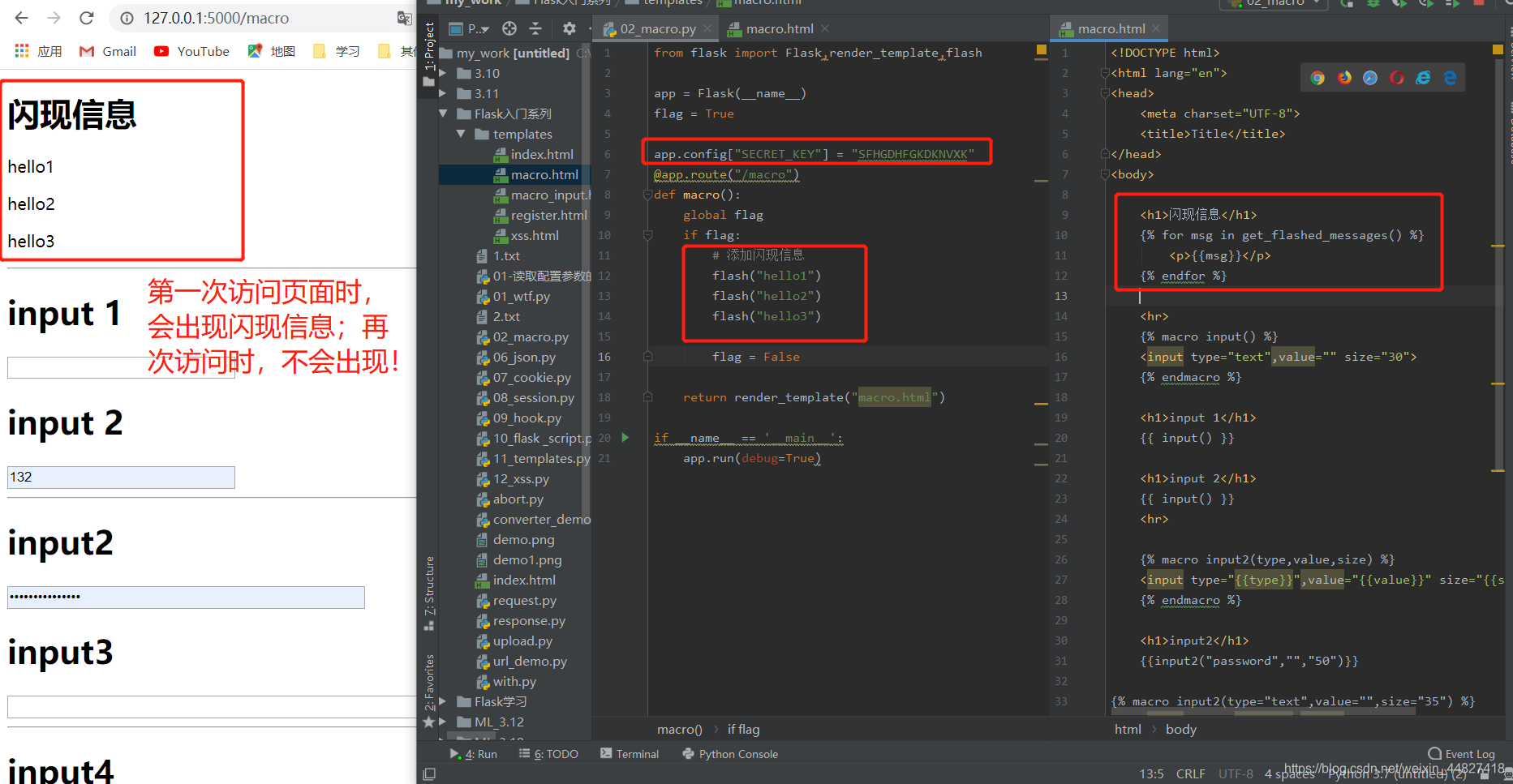Collapse the templates folder

click(x=461, y=134)
